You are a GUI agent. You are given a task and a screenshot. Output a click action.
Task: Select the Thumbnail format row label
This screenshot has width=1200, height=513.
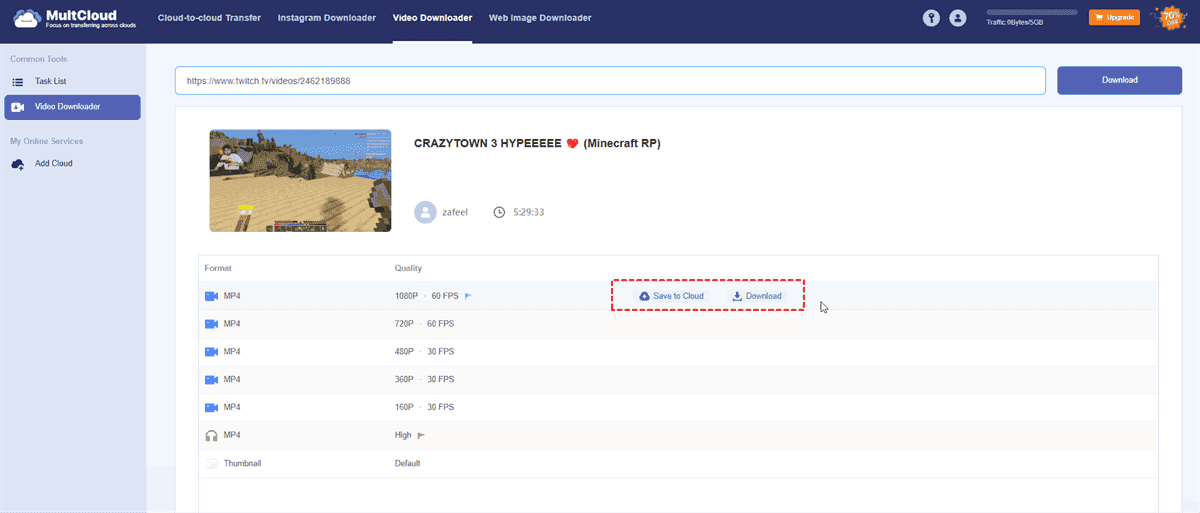tap(242, 463)
